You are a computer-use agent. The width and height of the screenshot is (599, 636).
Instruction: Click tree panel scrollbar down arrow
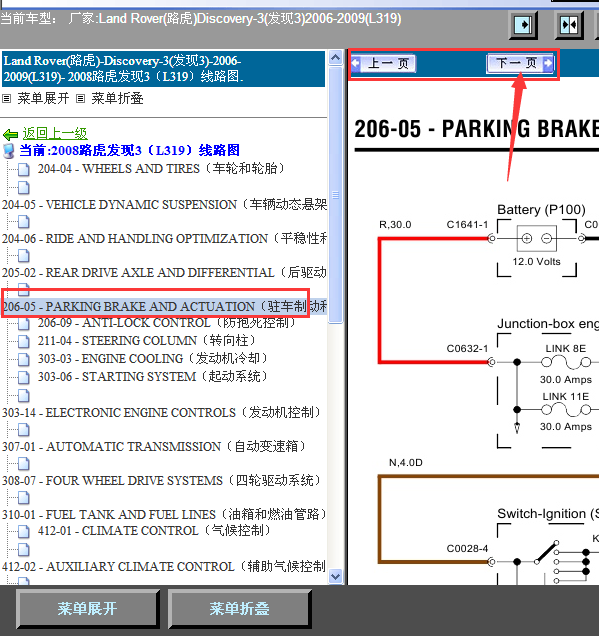tap(335, 576)
